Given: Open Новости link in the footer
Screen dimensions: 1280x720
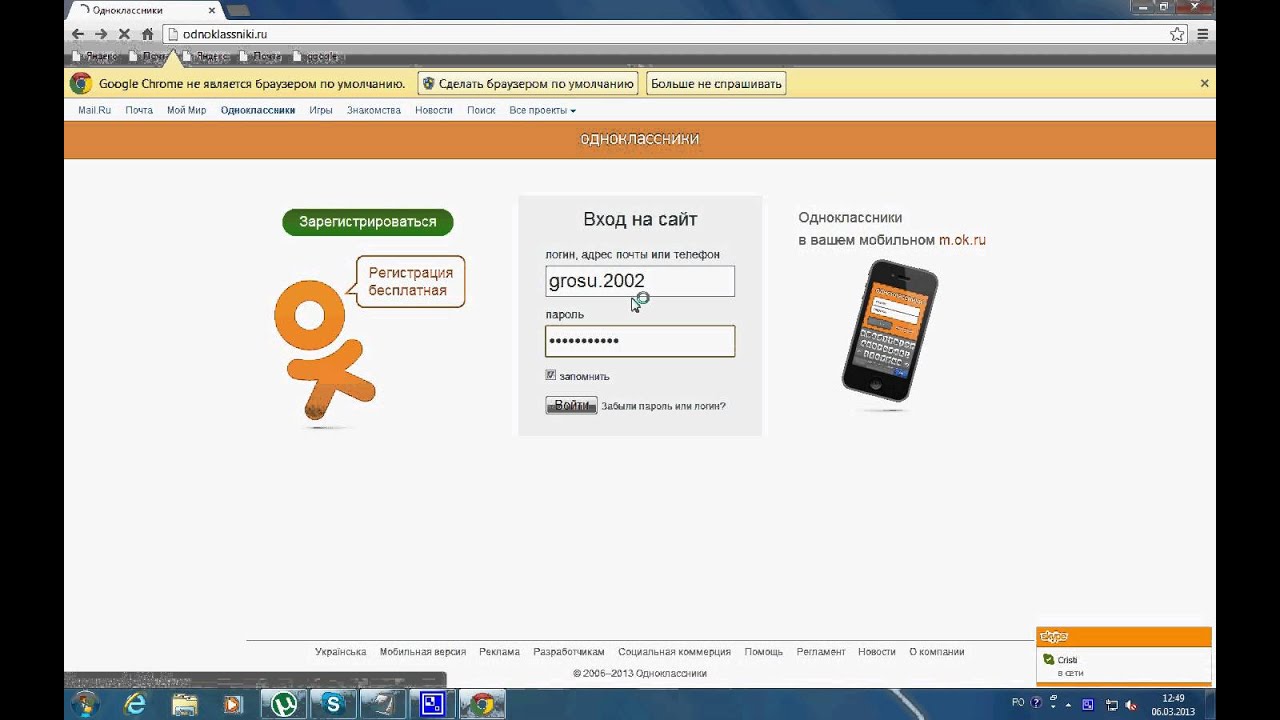Looking at the screenshot, I should click(877, 652).
